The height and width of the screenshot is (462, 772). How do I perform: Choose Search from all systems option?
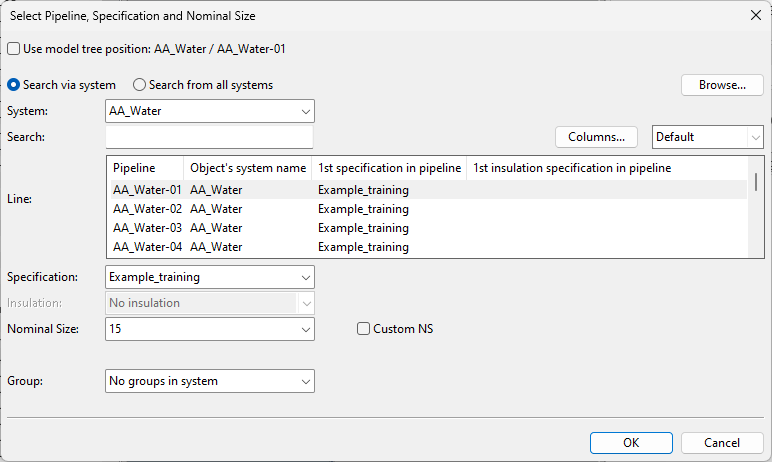coord(140,85)
